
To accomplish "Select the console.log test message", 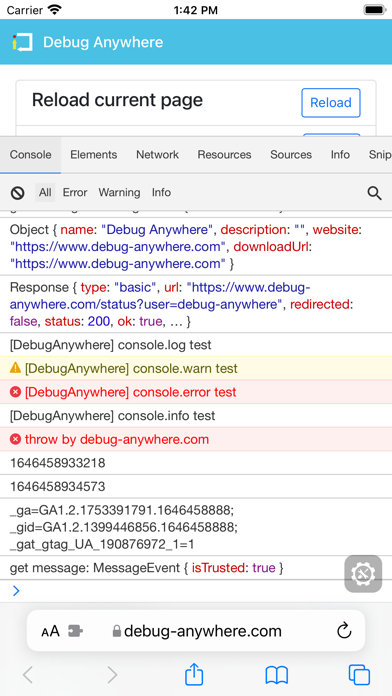I will pos(111,344).
